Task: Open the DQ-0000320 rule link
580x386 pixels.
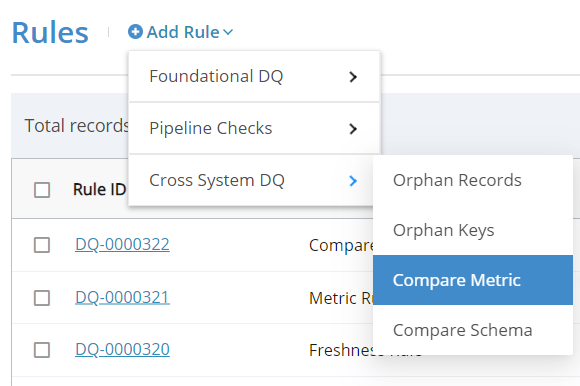Action: click(x=122, y=350)
